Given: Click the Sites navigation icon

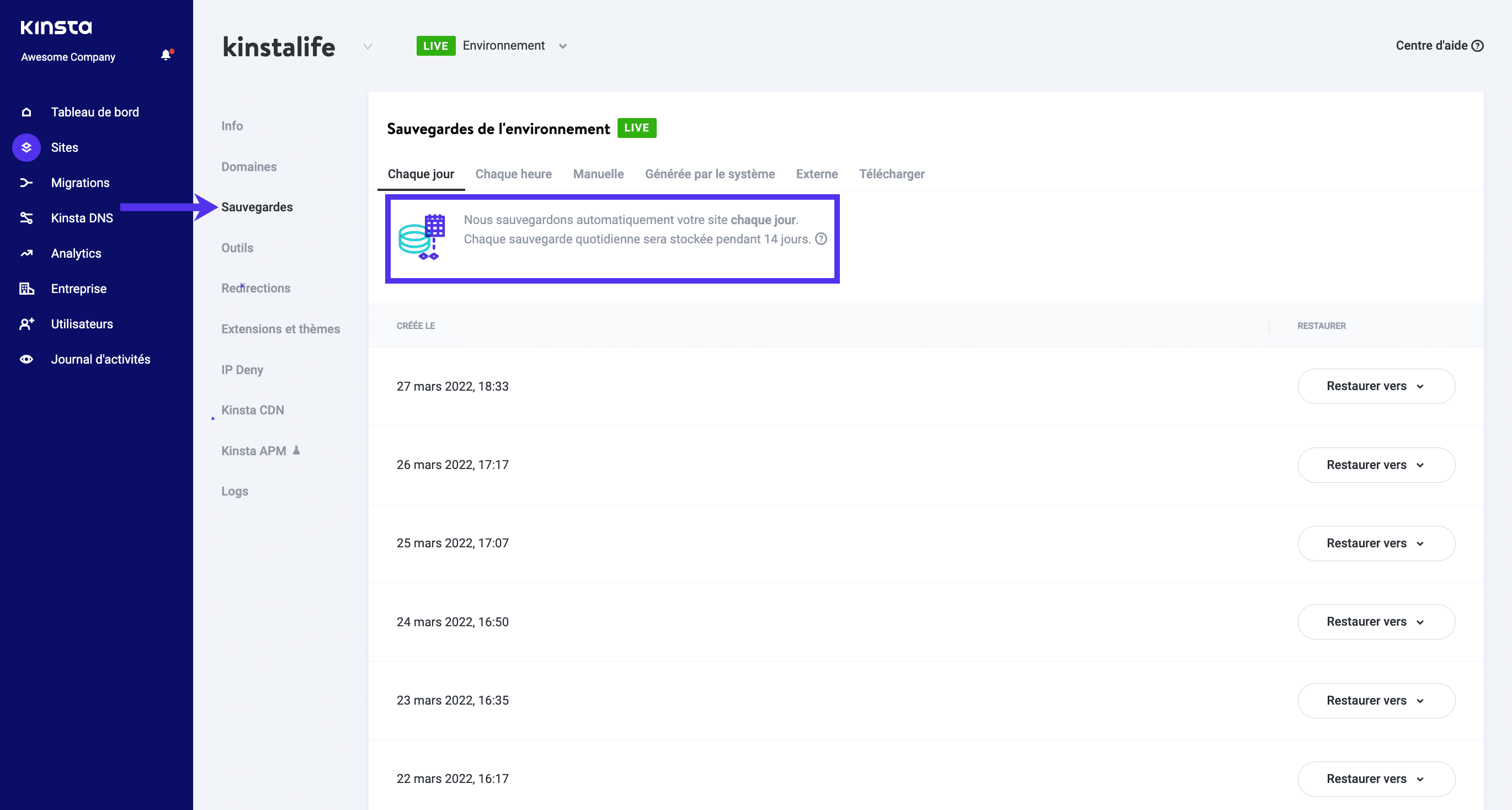Looking at the screenshot, I should click(26, 147).
